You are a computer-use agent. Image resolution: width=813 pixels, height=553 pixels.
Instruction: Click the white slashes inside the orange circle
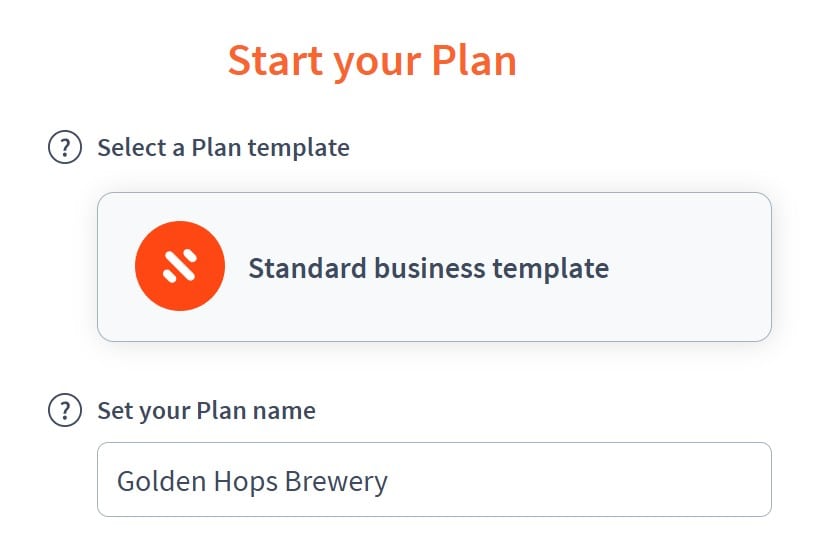[x=180, y=266]
